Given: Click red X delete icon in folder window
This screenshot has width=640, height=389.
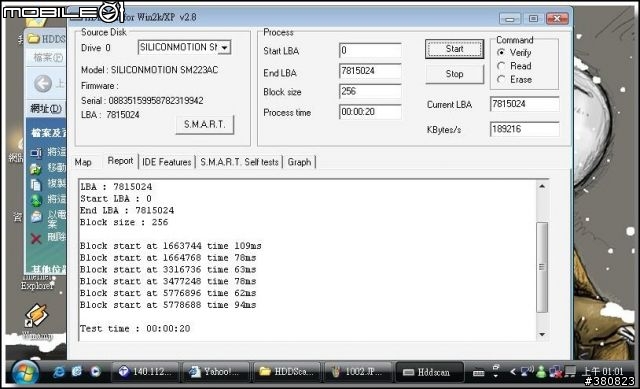Looking at the screenshot, I should point(36,238).
